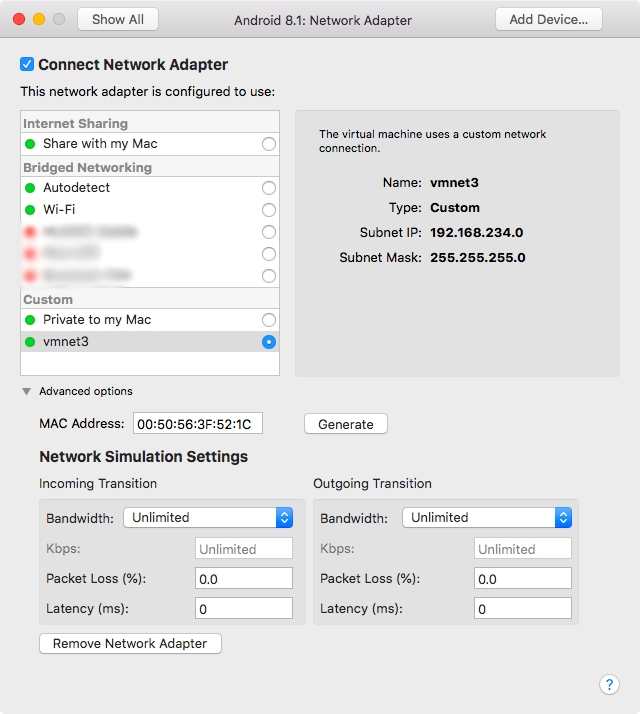
Task: Click the Add Device button
Action: [x=548, y=19]
